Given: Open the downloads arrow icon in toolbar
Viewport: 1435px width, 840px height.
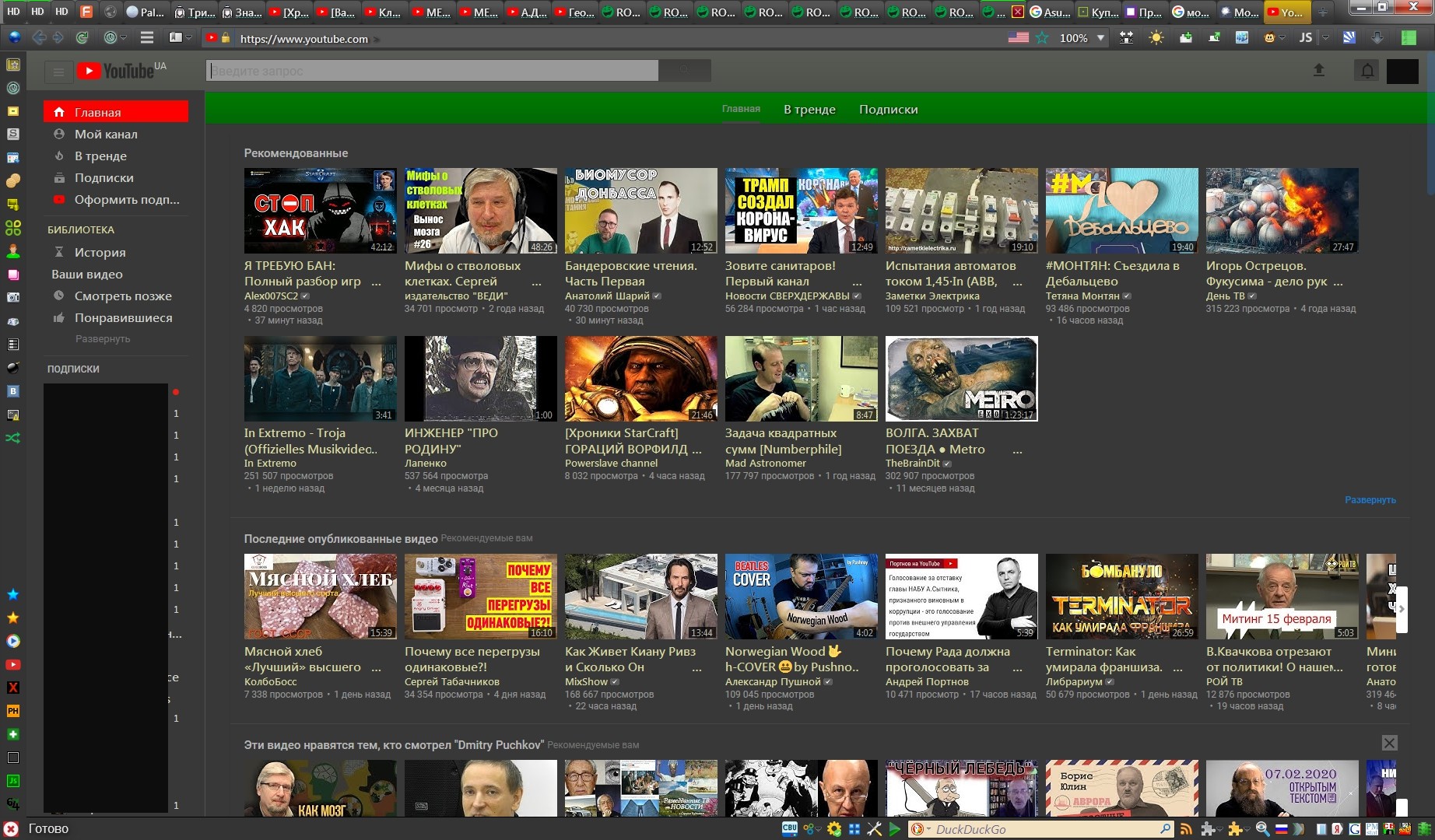Looking at the screenshot, I should click(1377, 37).
